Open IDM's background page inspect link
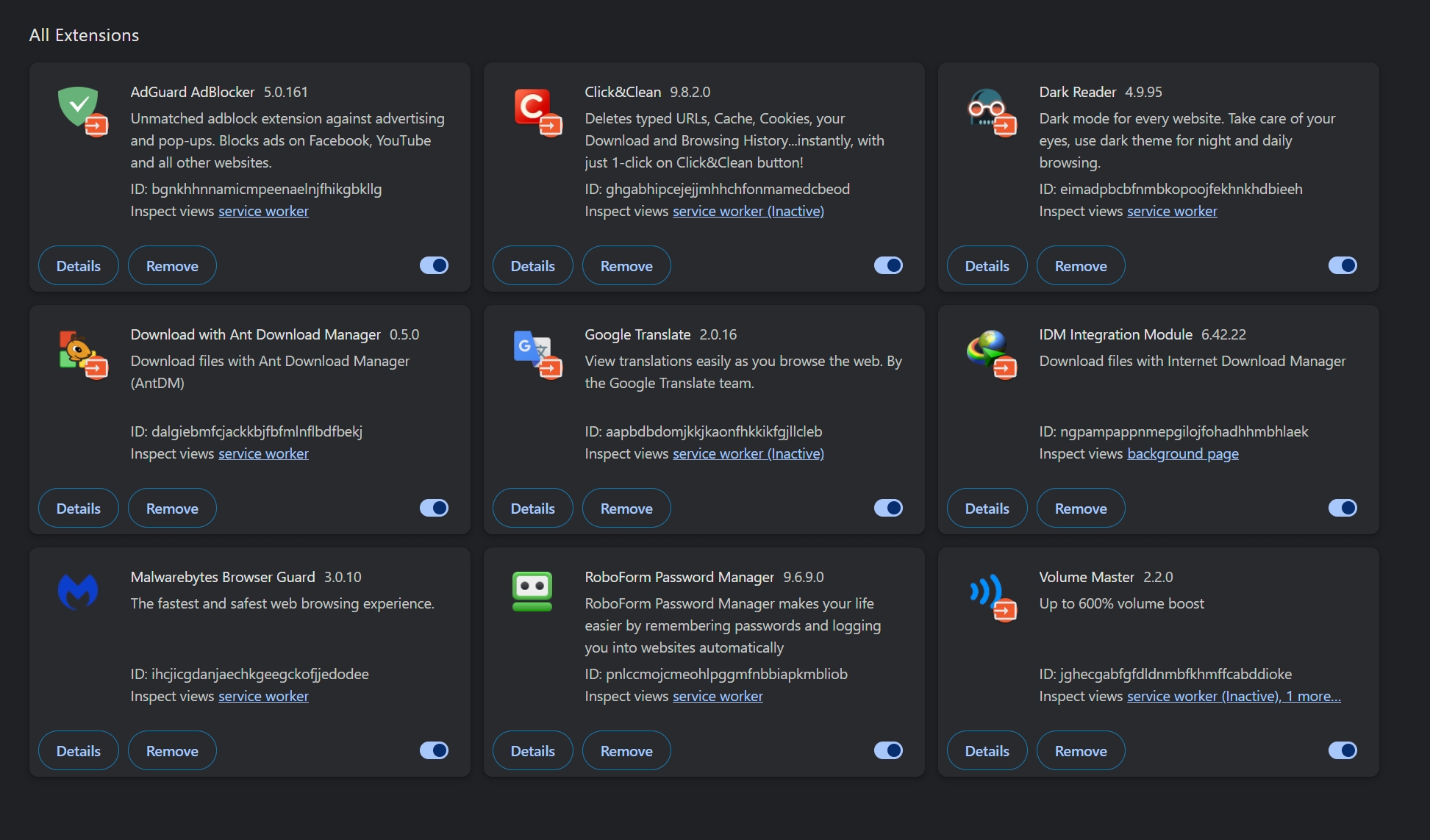Viewport: 1430px width, 840px height. point(1182,454)
